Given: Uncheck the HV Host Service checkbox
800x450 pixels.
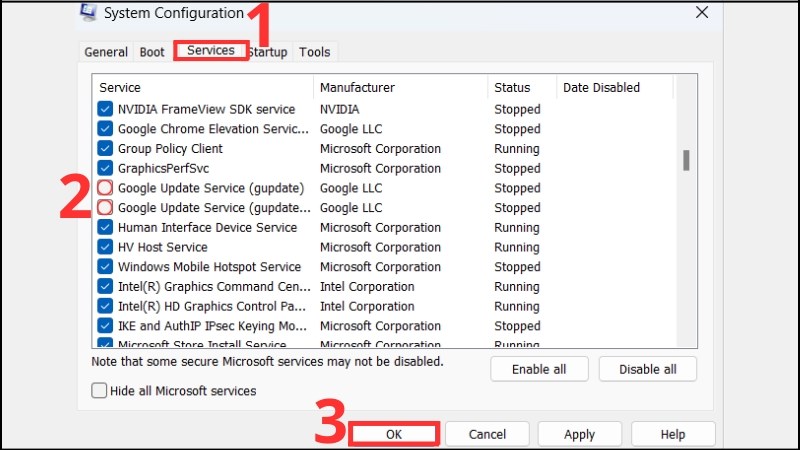Looking at the screenshot, I should pos(105,247).
